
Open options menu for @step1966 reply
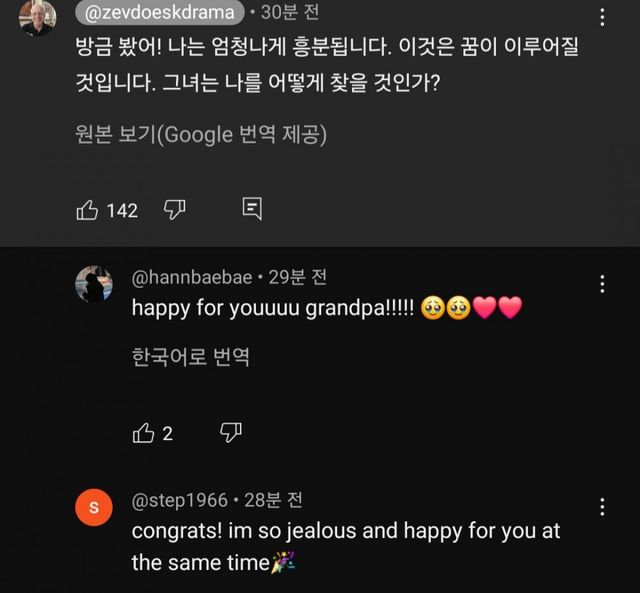(x=602, y=507)
